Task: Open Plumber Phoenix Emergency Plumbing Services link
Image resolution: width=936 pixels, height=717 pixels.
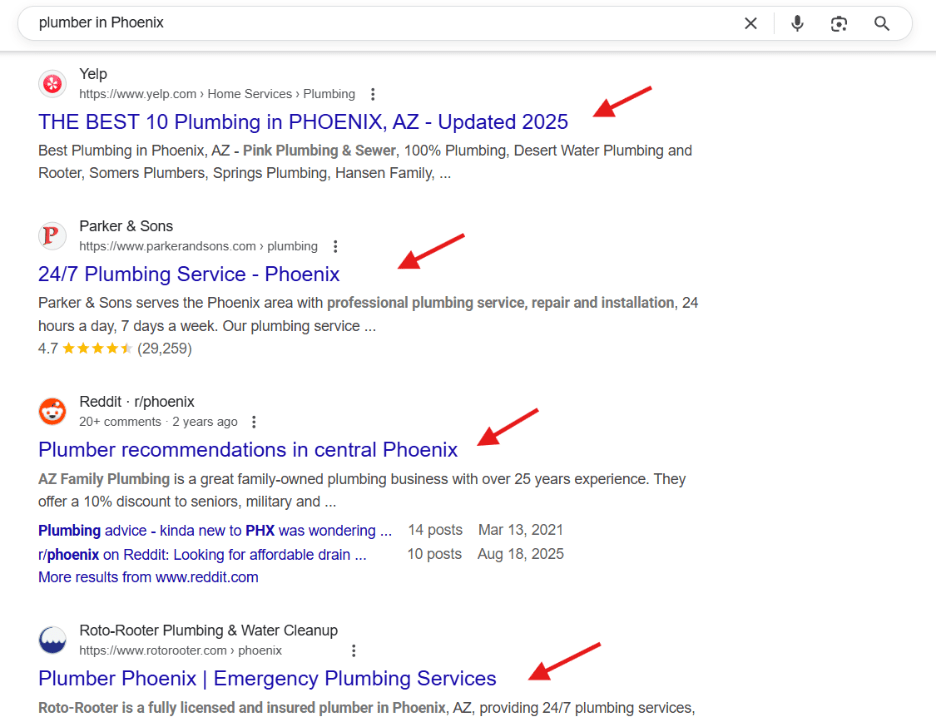Action: point(267,678)
